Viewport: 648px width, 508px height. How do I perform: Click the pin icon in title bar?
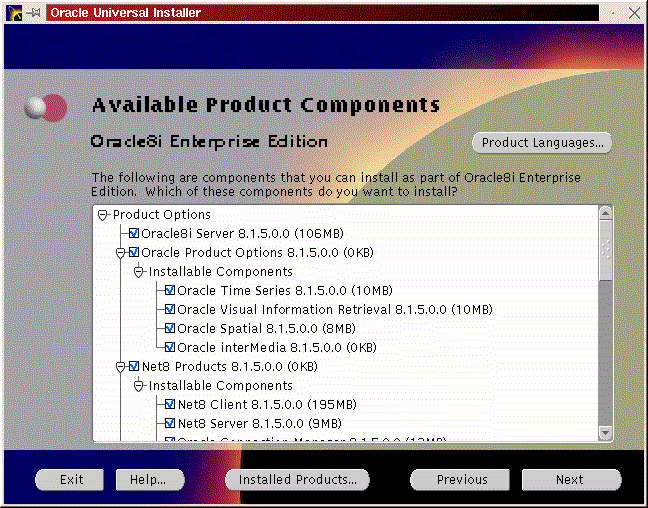31,13
